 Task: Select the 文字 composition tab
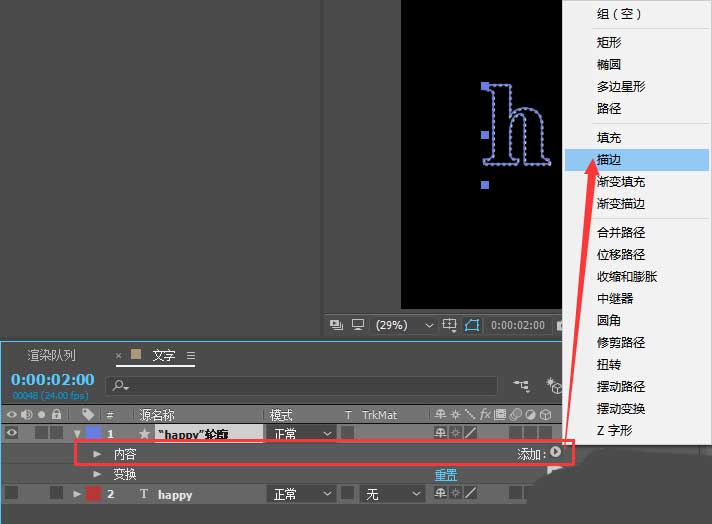click(163, 355)
